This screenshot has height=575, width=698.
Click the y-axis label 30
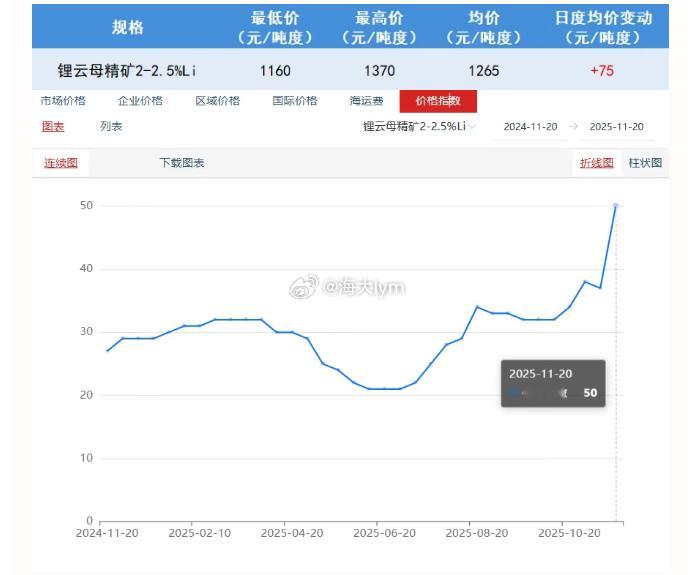pyautogui.click(x=86, y=332)
